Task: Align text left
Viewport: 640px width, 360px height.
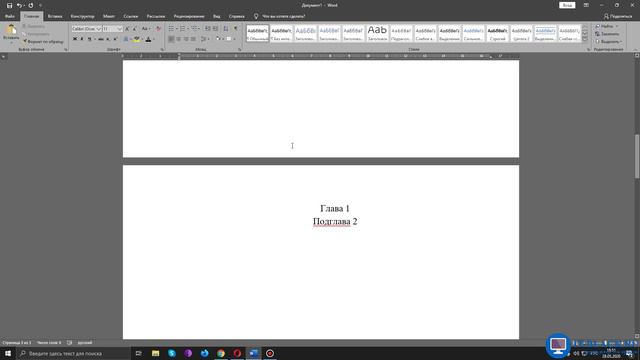Action: tap(171, 39)
